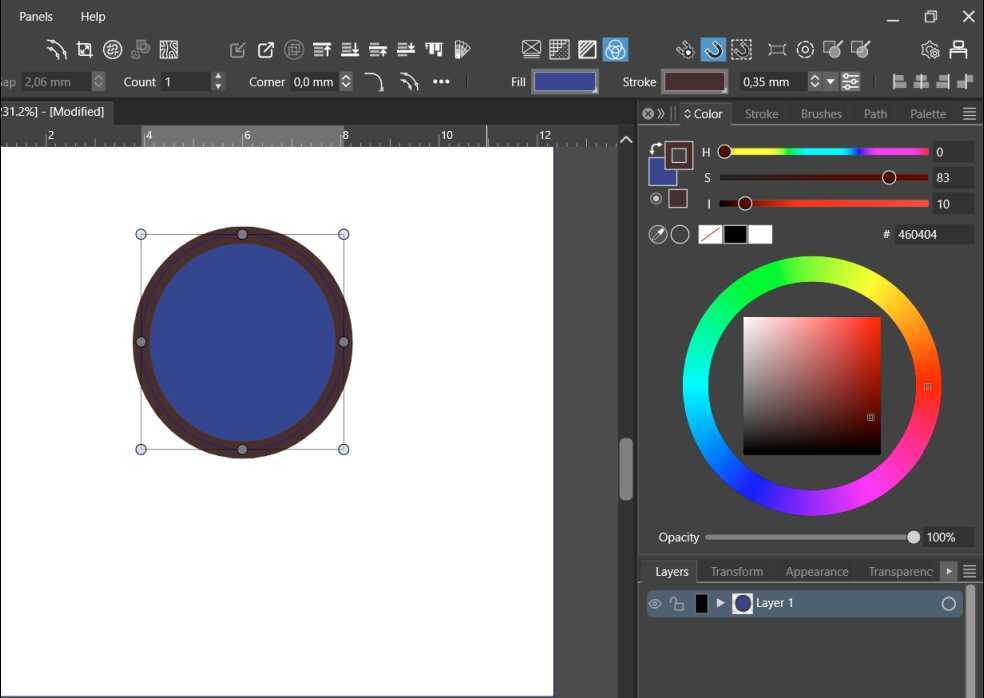Open the Color panel hamburger menu
Screen dimensions: 984x698
(x=968, y=113)
